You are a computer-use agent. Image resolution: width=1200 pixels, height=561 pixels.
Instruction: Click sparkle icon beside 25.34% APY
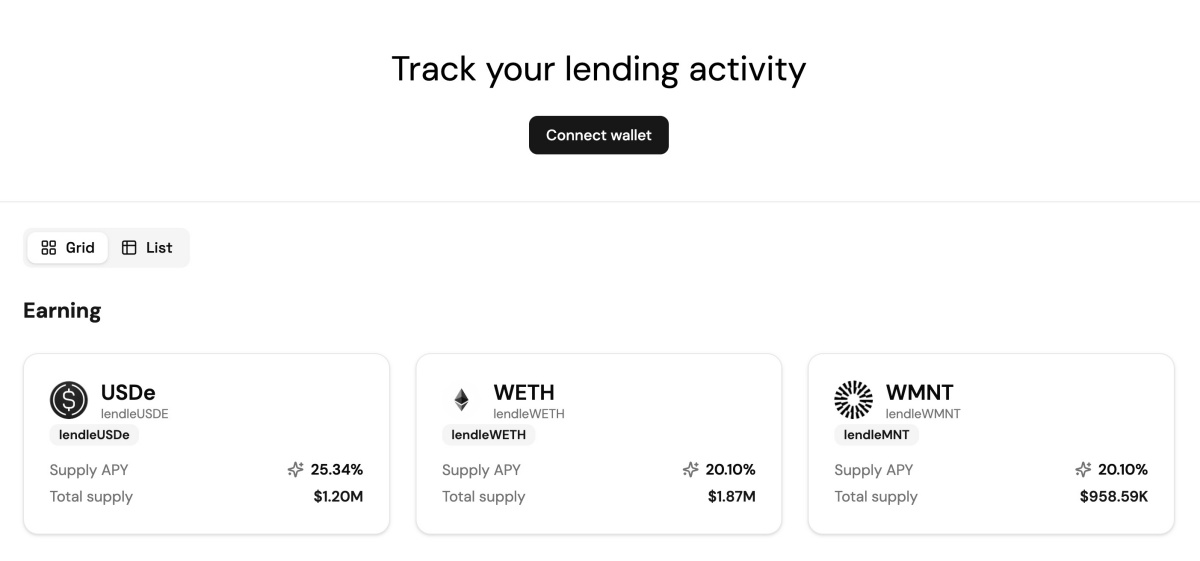pos(295,469)
